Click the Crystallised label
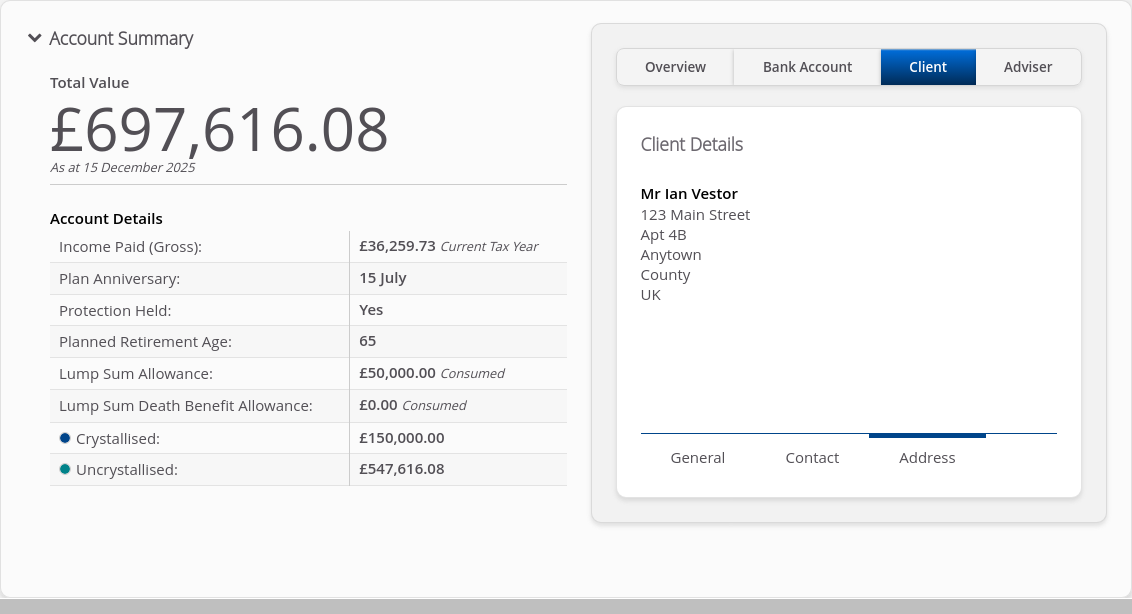This screenshot has height=614, width=1132. [x=118, y=439]
